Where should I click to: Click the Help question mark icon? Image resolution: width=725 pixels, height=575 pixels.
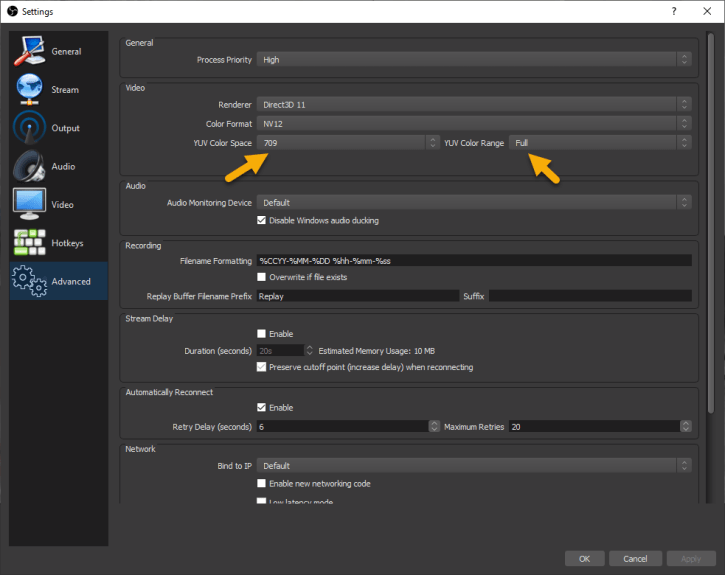673,11
